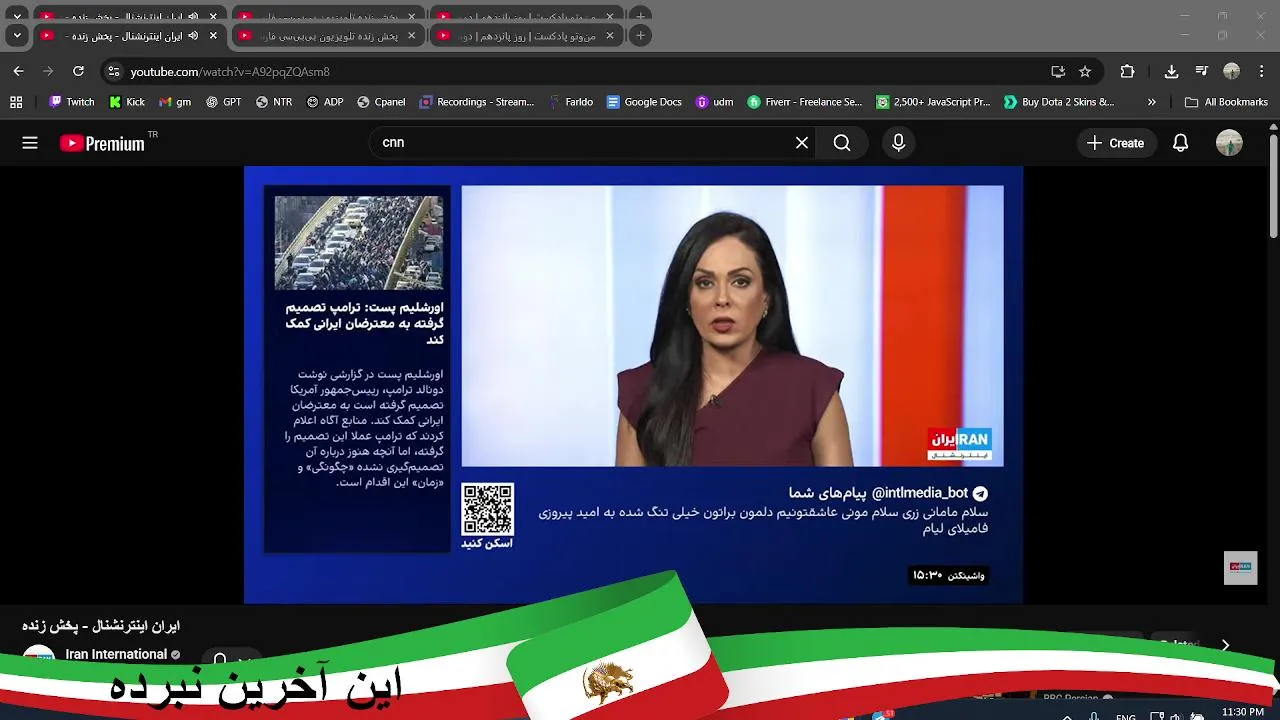Screen dimensions: 1280x720
Task: Submit search with the magnifier button
Action: tap(842, 143)
